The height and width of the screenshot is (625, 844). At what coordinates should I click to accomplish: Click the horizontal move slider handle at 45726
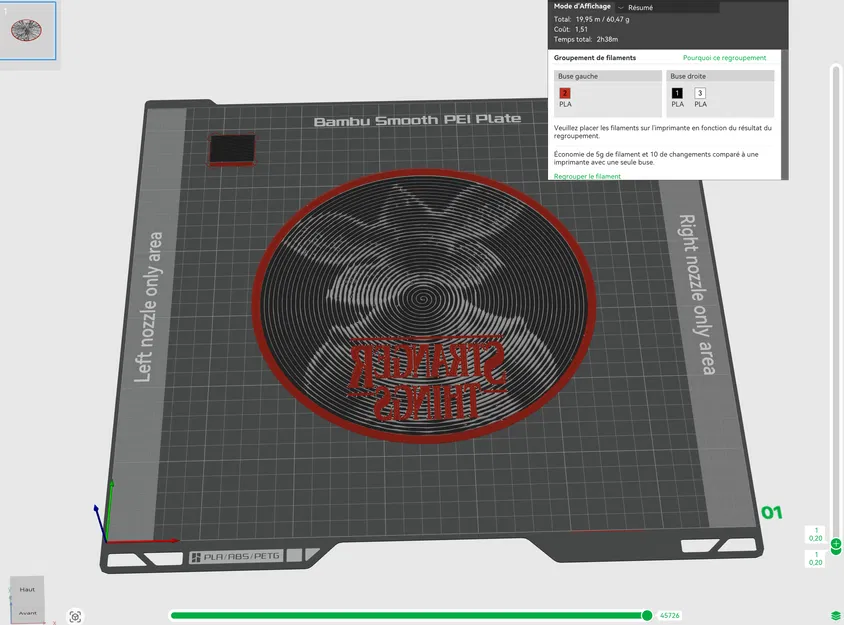(647, 615)
